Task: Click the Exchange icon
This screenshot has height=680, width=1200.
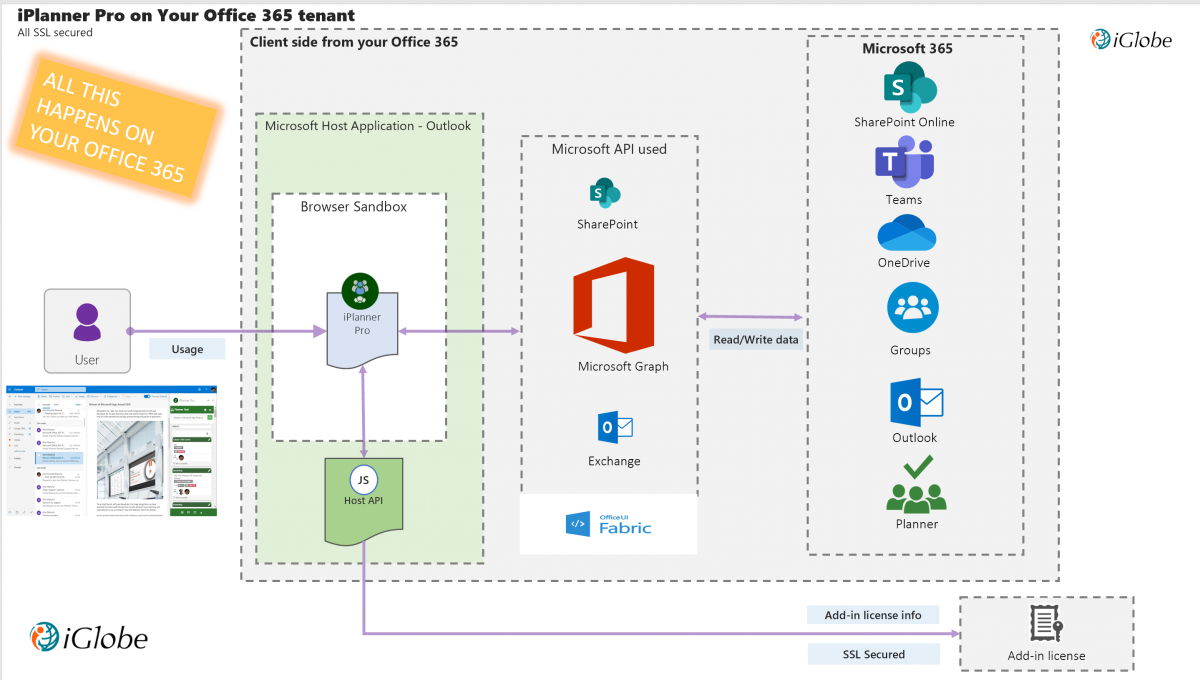Action: (614, 428)
